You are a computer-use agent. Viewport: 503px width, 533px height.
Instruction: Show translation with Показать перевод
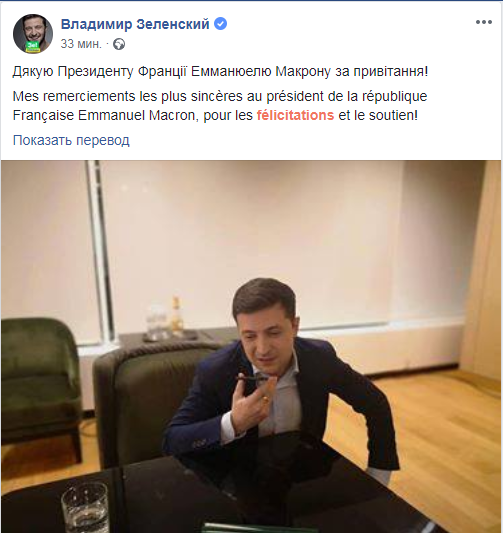click(x=71, y=140)
